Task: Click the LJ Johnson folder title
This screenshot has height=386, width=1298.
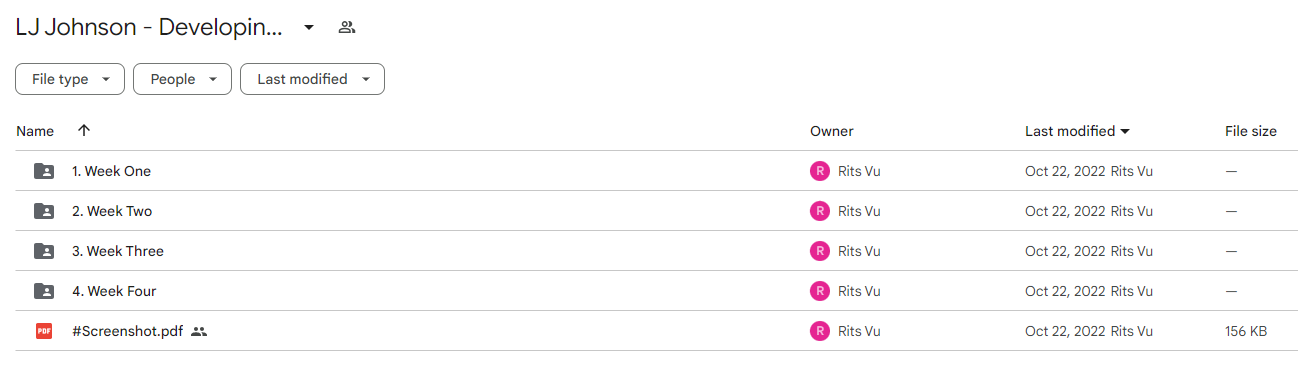Action: 149,27
